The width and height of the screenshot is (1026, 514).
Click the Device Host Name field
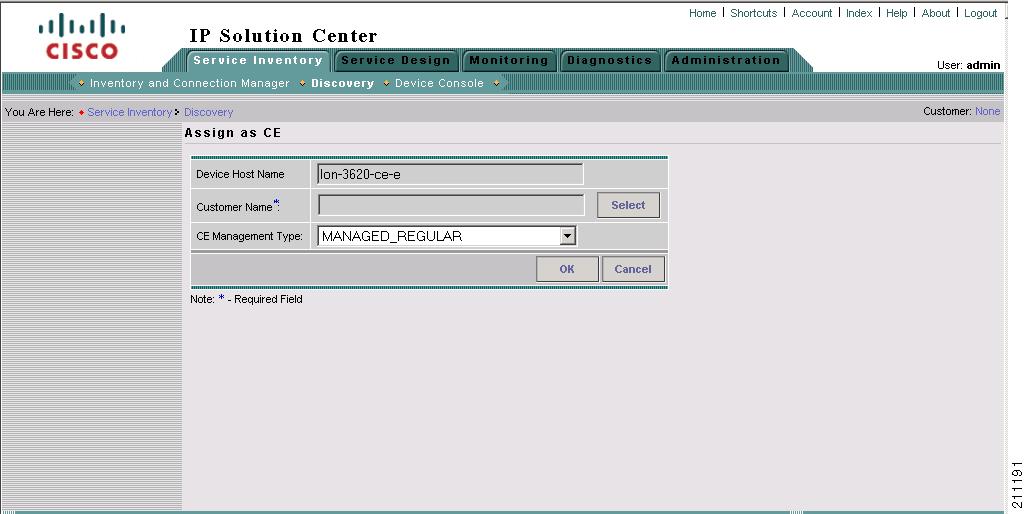[x=450, y=174]
